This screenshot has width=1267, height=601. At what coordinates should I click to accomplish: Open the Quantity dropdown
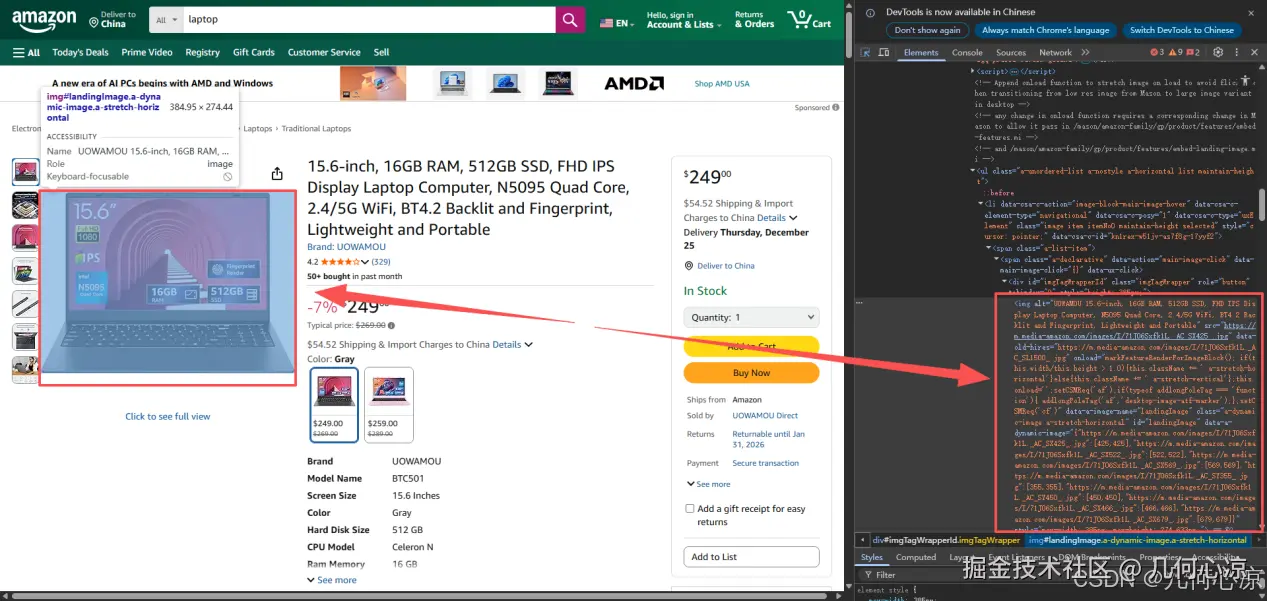coord(751,317)
